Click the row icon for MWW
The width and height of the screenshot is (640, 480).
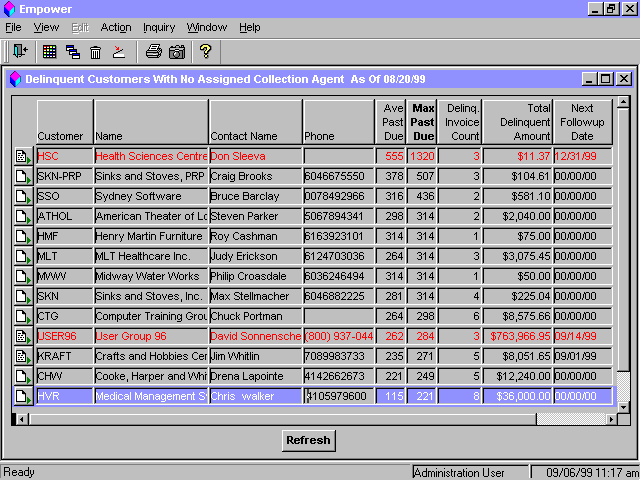point(23,276)
